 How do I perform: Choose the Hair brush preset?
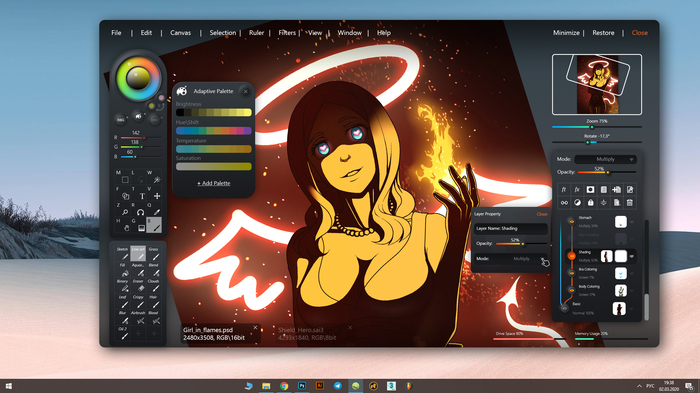[x=154, y=301]
